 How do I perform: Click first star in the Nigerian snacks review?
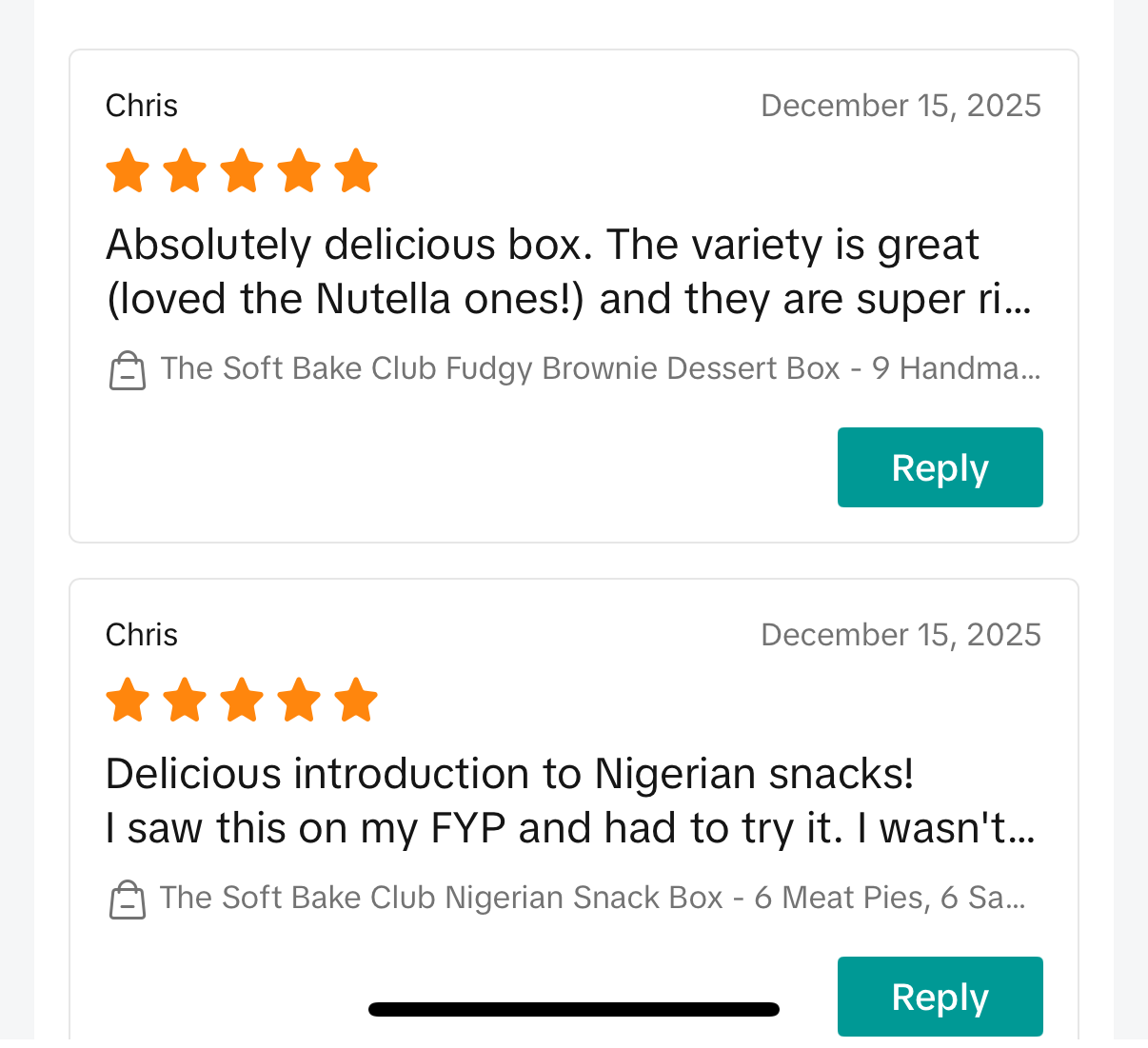(x=128, y=701)
